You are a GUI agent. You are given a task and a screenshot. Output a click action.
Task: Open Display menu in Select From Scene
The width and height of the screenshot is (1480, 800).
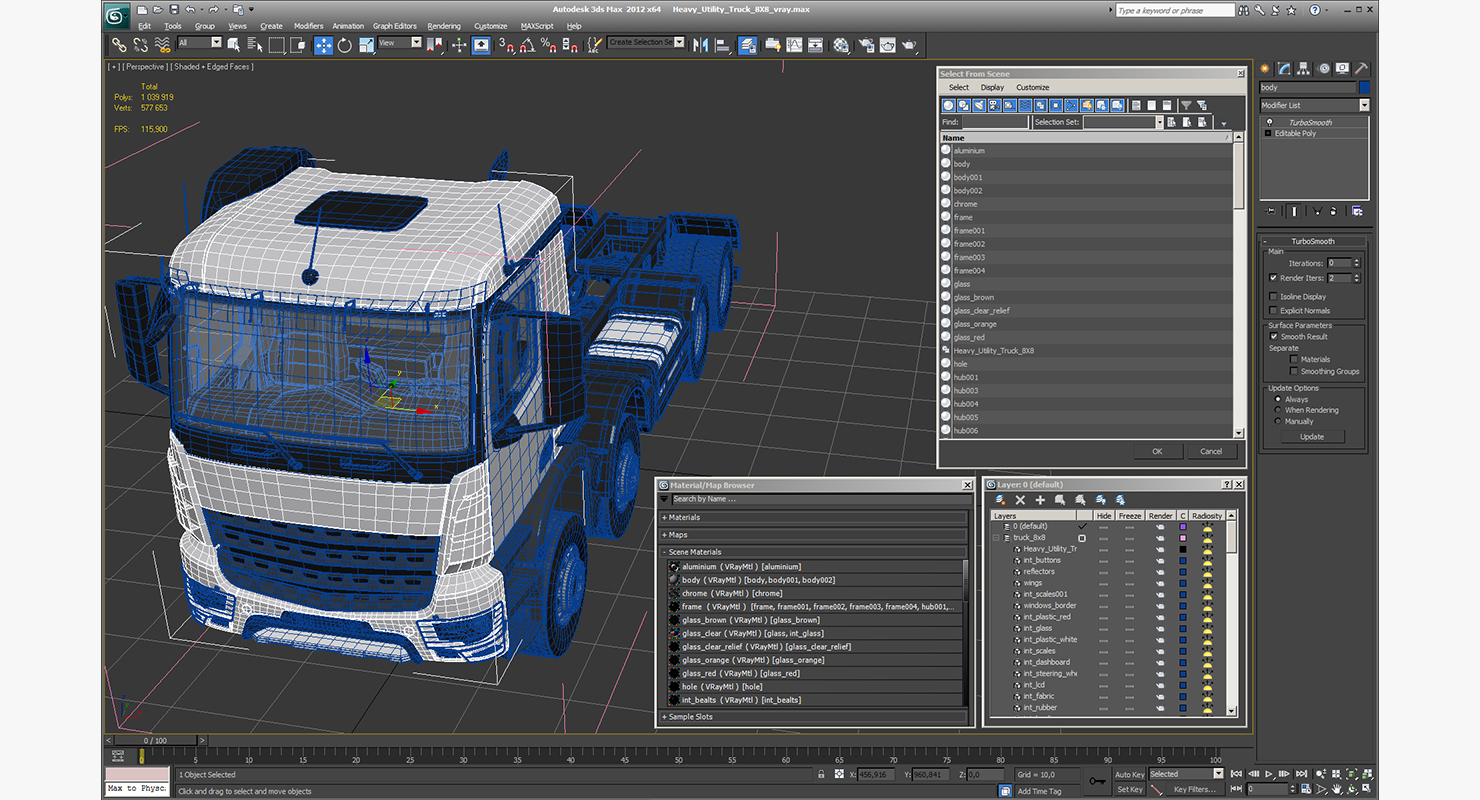pyautogui.click(x=992, y=87)
